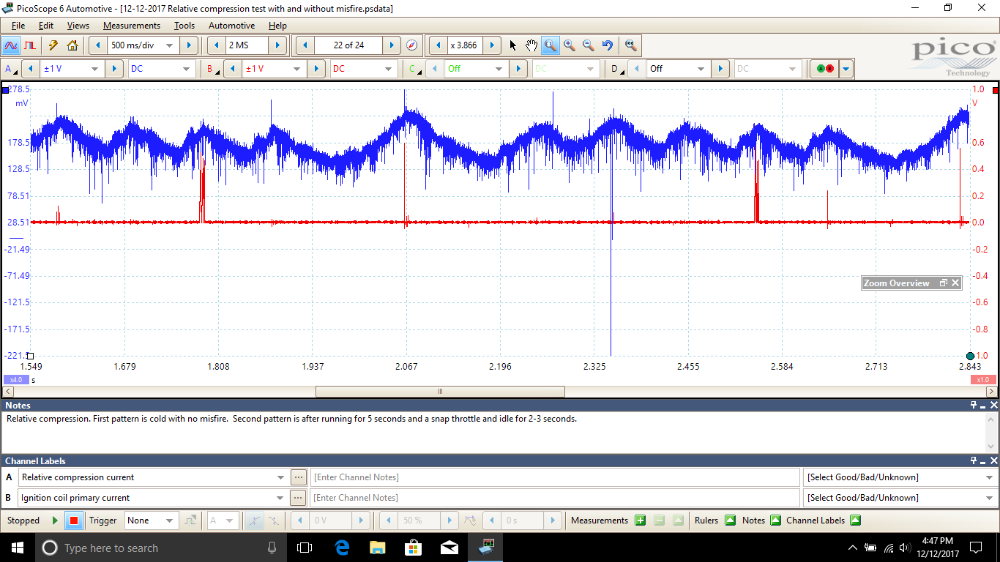The height and width of the screenshot is (562, 1000).
Task: Click the auto setup lightning icon
Action: [53, 45]
